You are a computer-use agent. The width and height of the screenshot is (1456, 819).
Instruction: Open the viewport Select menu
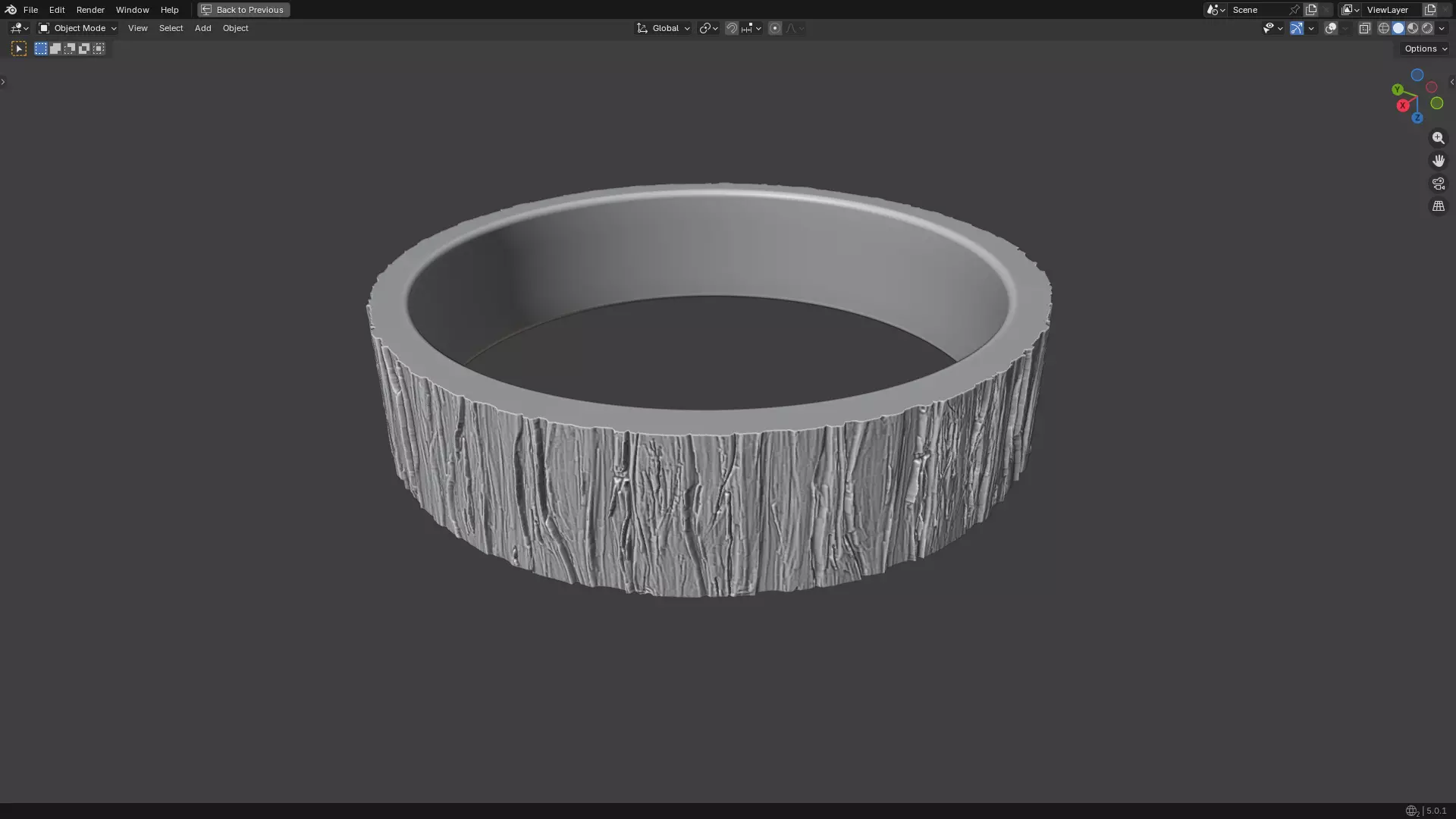171,28
